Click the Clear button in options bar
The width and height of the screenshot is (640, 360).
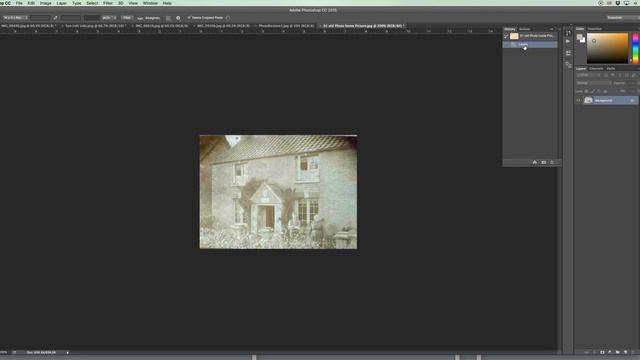[127, 18]
